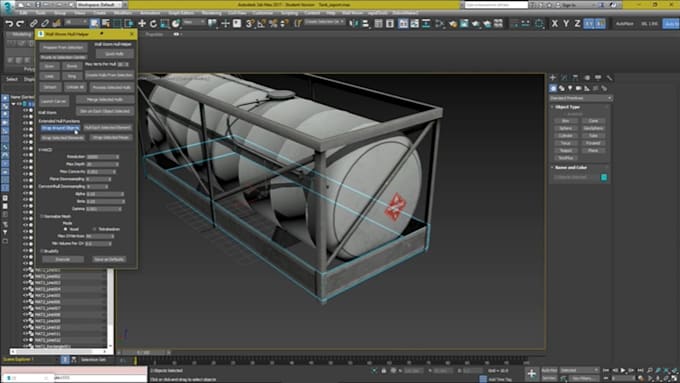This screenshot has height=383, width=680.
Task: Toggle visibility eye for MAT2_Line002
Action: [x=26, y=276]
